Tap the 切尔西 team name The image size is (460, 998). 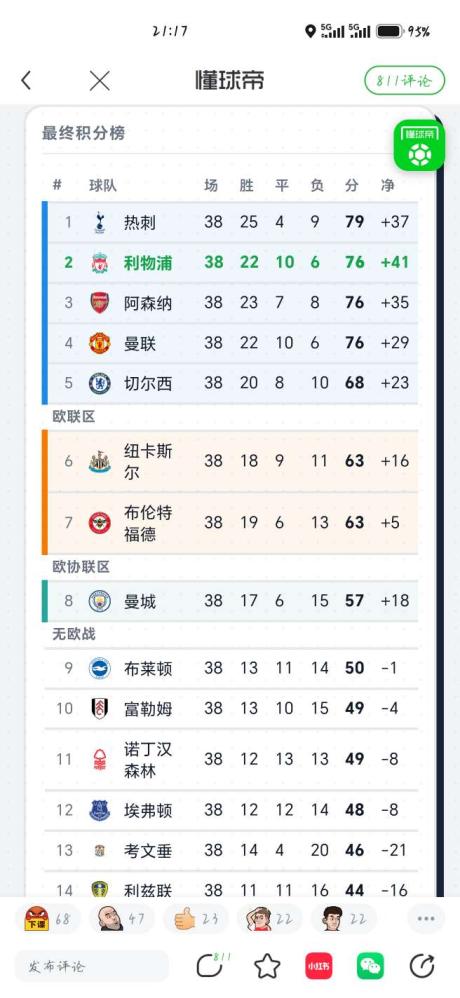[148, 383]
